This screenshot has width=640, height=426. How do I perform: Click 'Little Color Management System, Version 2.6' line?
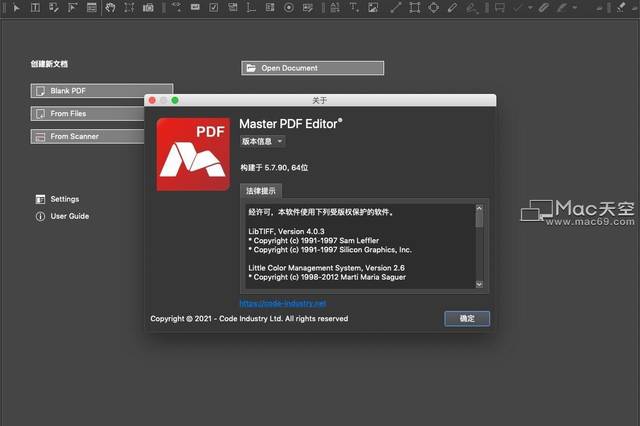click(x=327, y=268)
